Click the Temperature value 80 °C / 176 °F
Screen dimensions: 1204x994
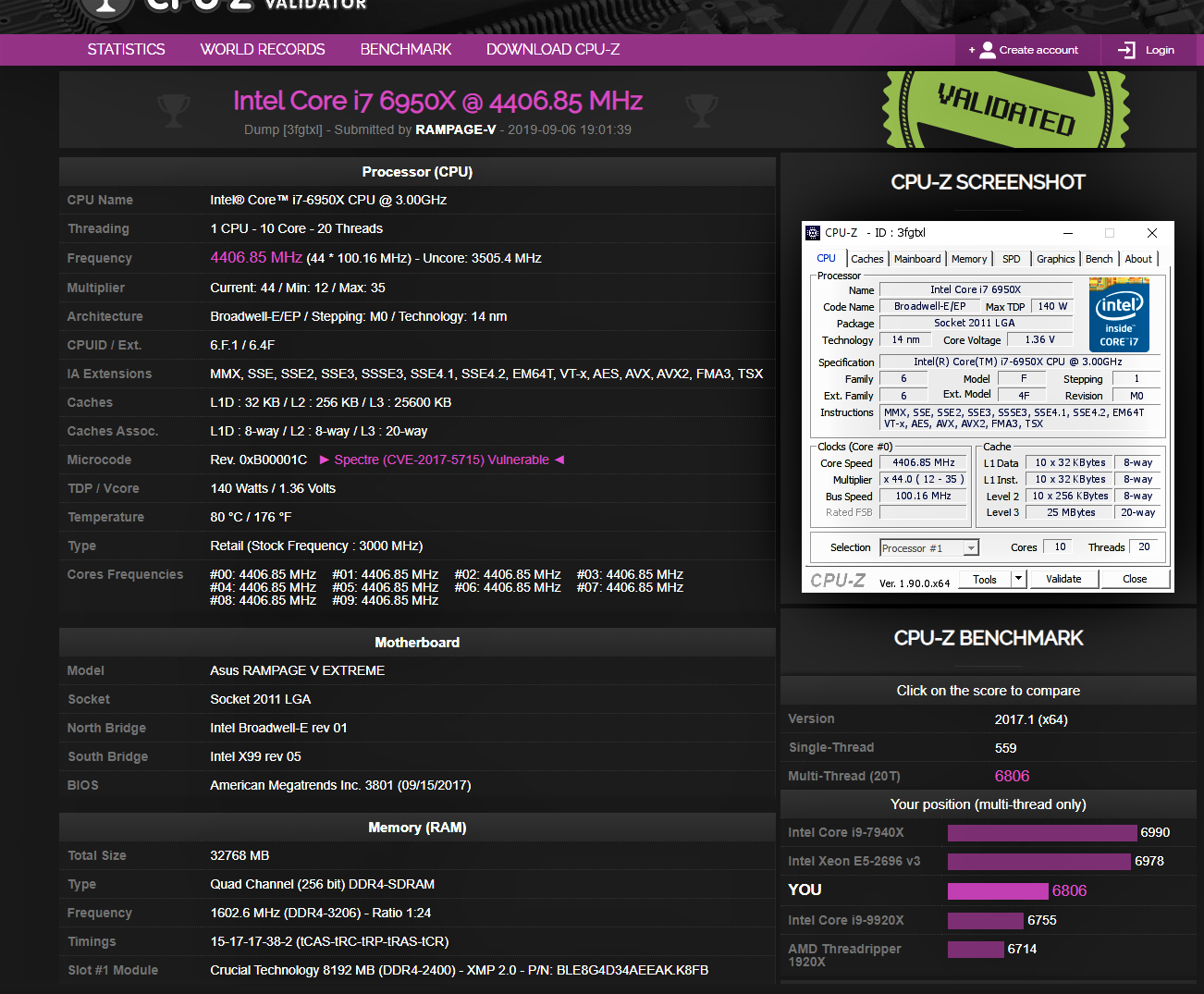tap(251, 517)
